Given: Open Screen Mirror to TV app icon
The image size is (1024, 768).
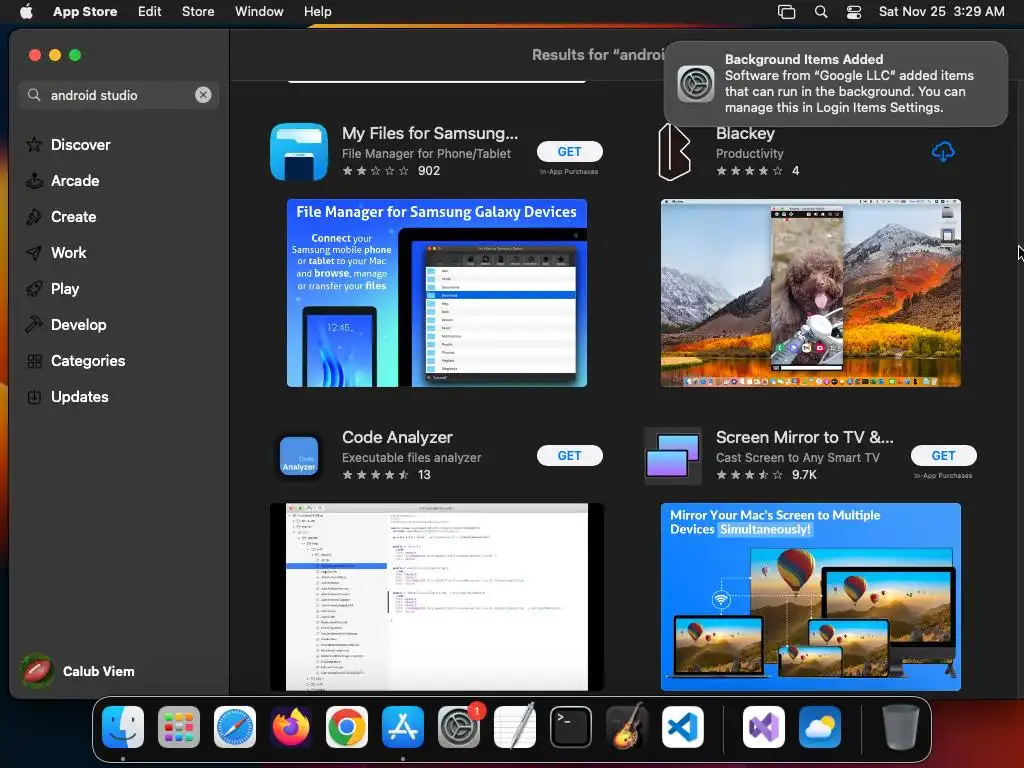Looking at the screenshot, I should click(673, 456).
